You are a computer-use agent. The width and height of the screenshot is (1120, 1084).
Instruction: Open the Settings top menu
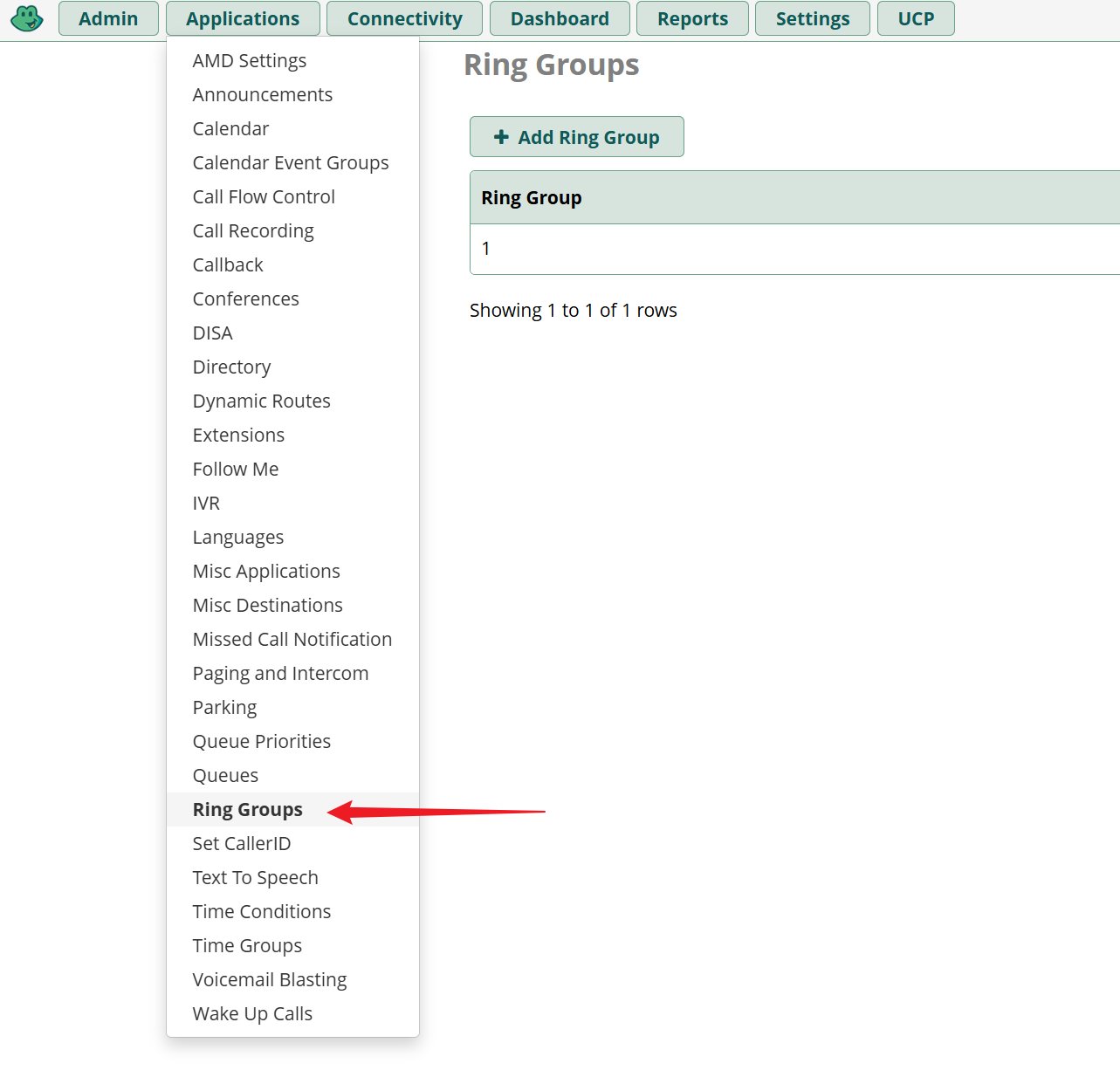coord(812,18)
